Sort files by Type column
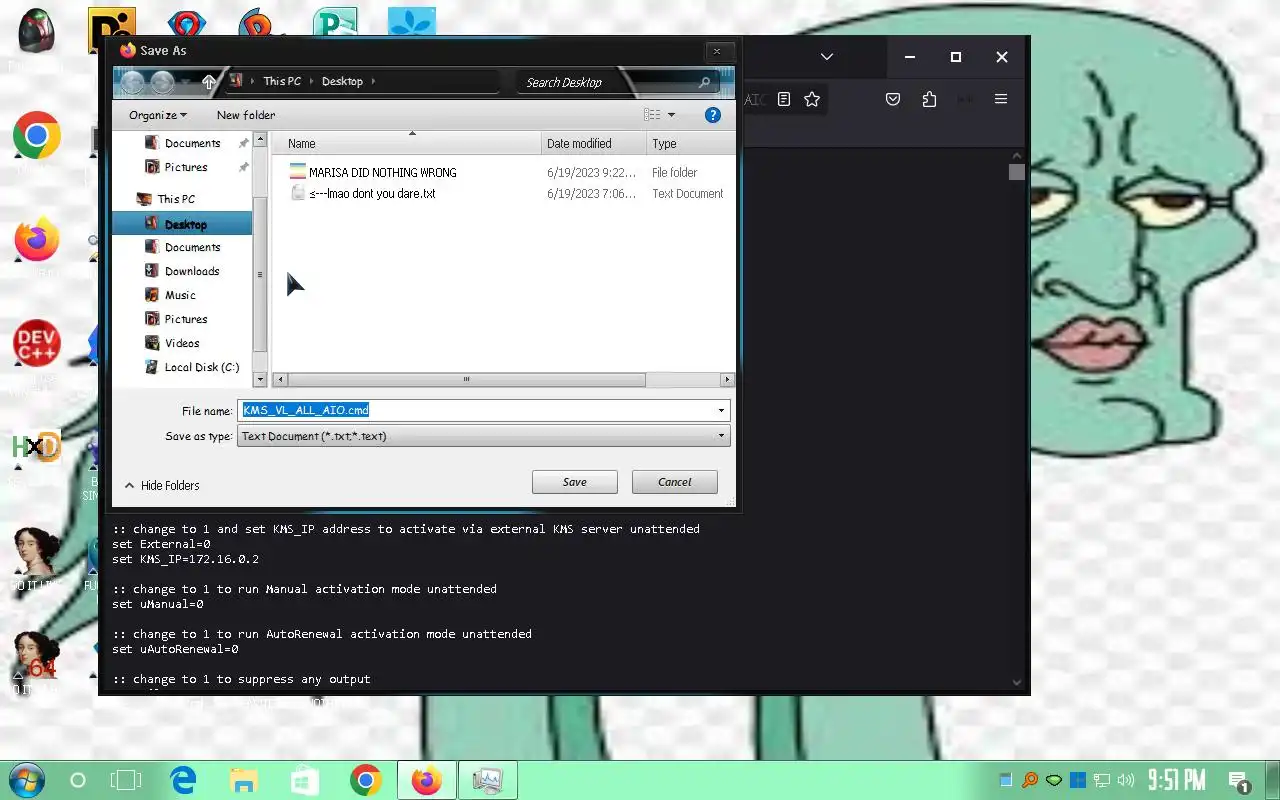 click(x=691, y=144)
